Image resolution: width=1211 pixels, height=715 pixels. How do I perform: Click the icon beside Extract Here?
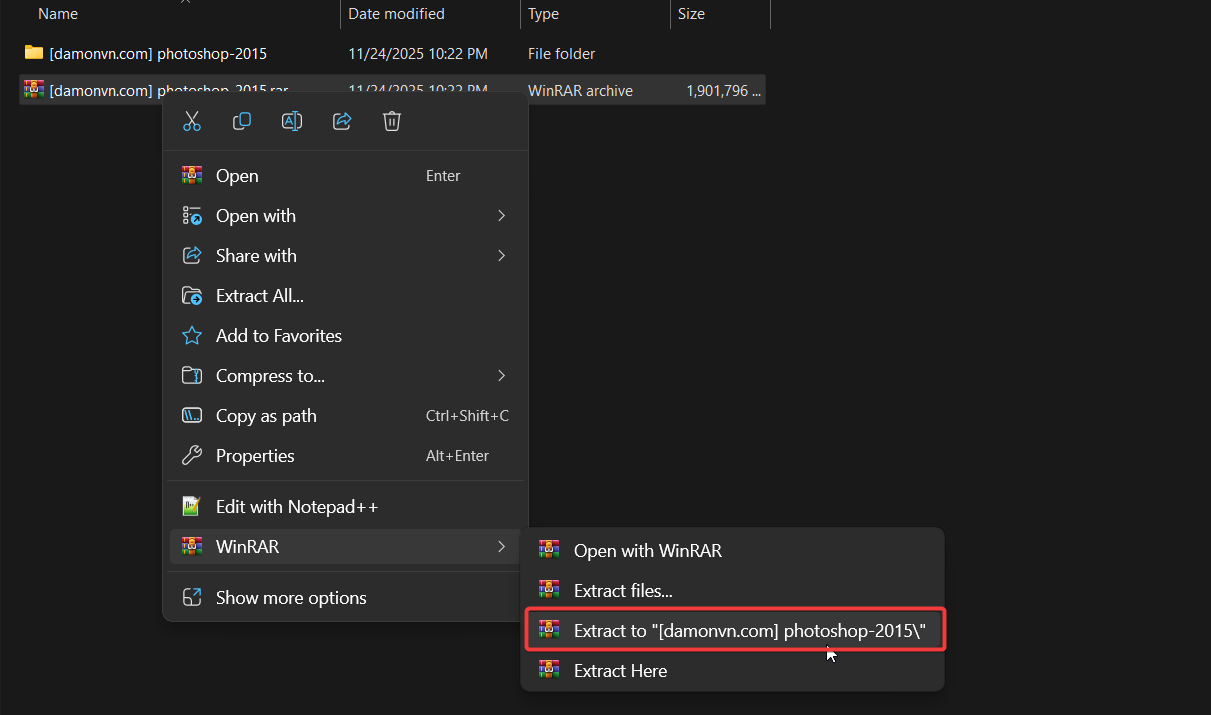point(549,669)
